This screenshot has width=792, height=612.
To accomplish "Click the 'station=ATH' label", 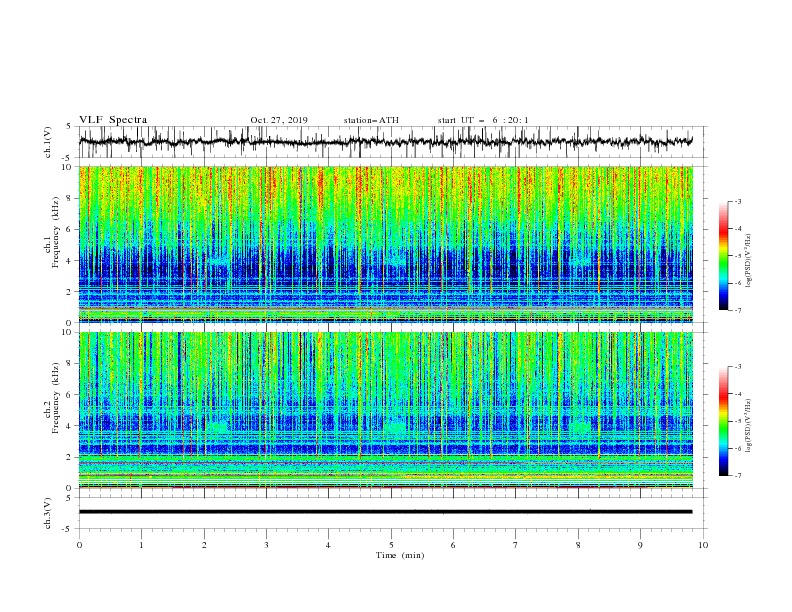I will [x=371, y=120].
